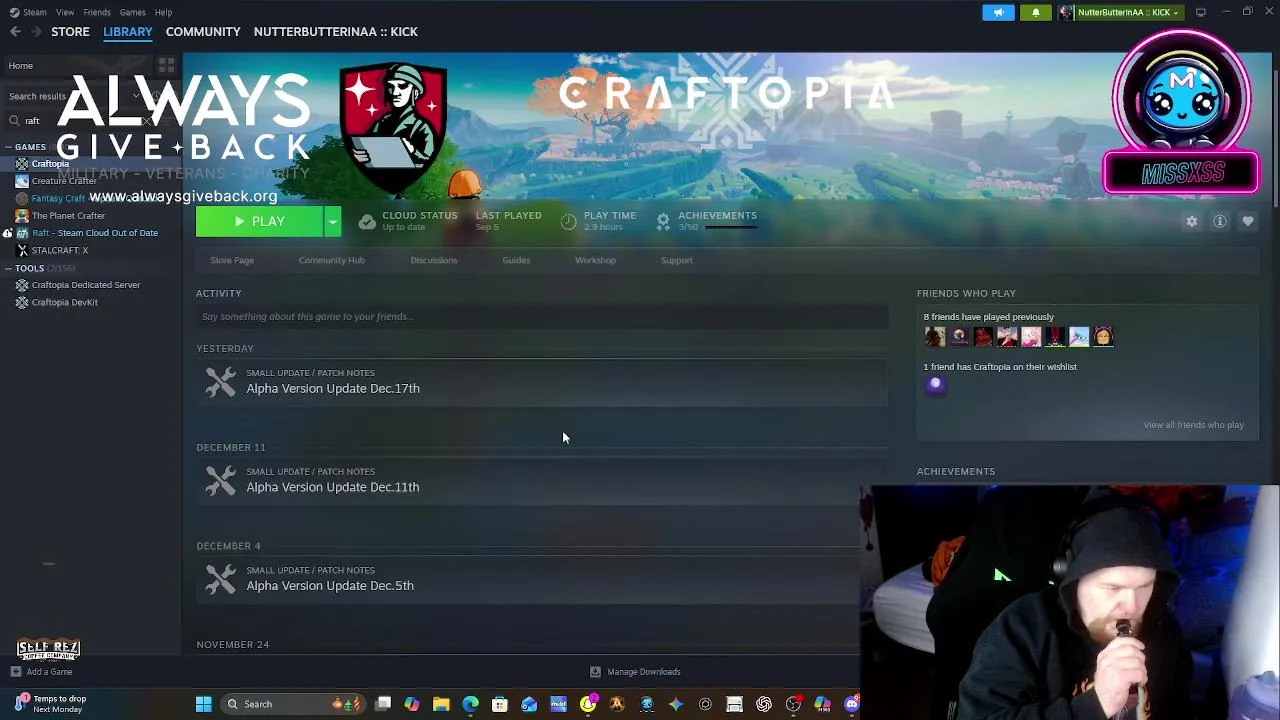Click the forward navigation arrow
The image size is (1280, 720).
(35, 32)
